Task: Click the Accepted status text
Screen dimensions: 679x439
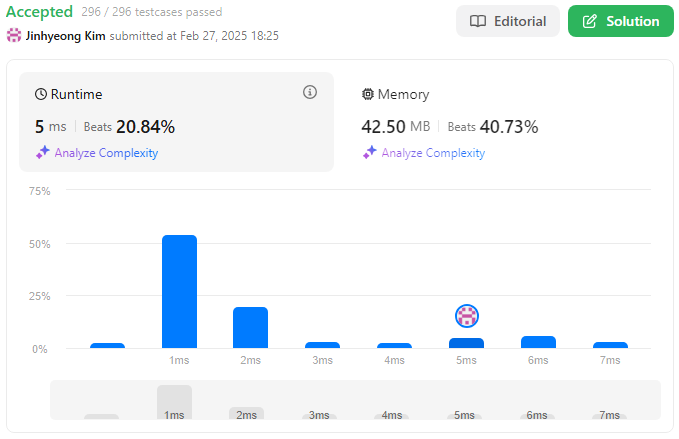Action: 39,12
